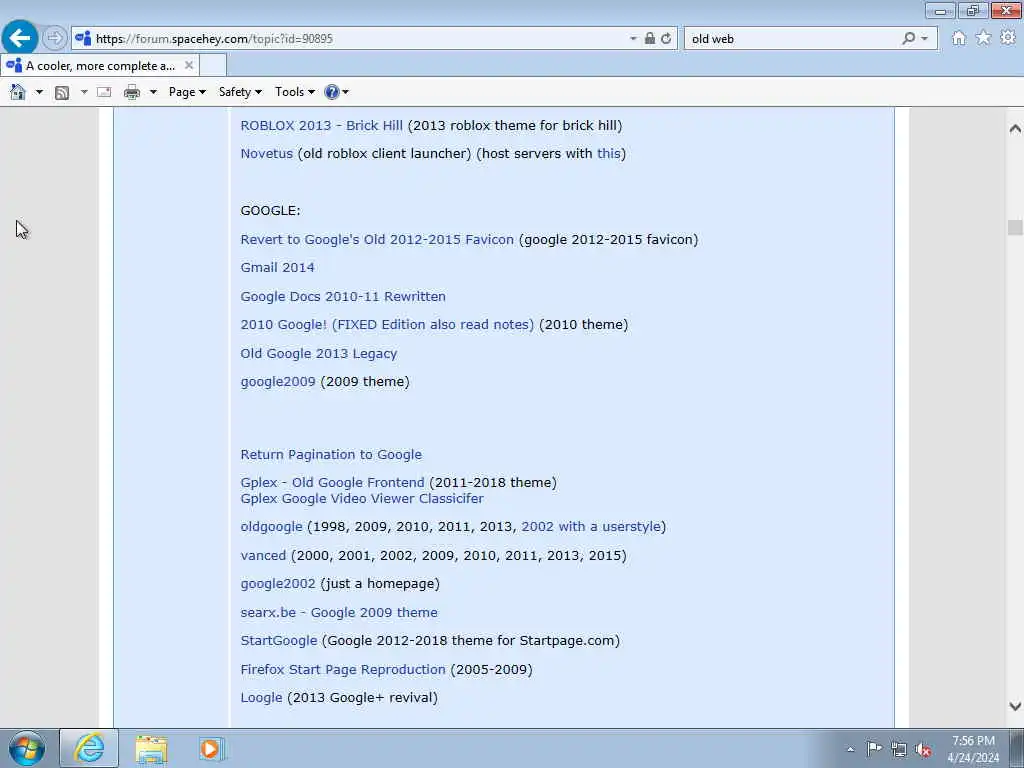Click the security lock icon in address bar
1024x768 pixels.
[x=650, y=39]
